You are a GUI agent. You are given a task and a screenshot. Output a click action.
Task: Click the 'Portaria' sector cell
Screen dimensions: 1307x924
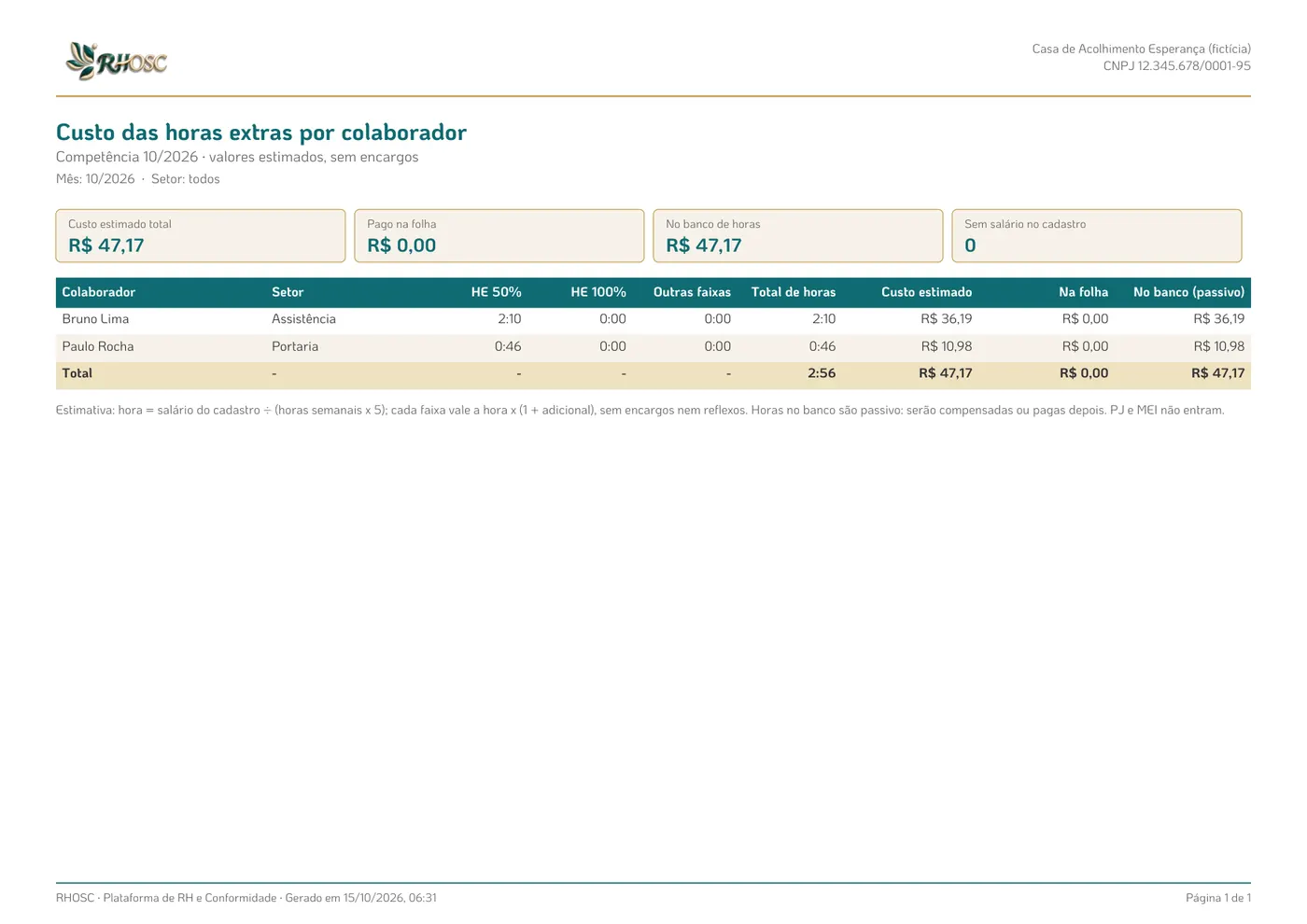[x=295, y=346]
